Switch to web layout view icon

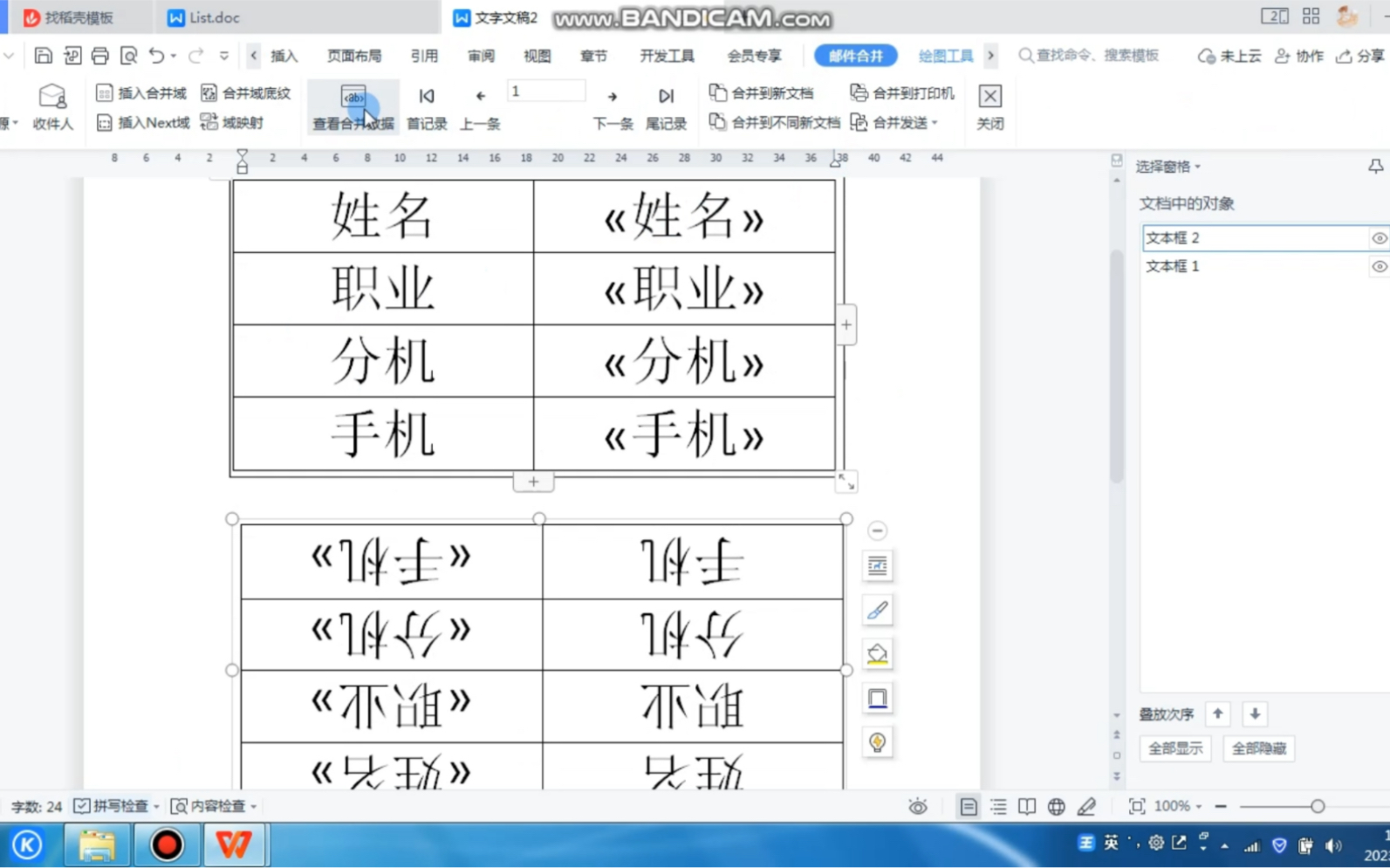1057,807
